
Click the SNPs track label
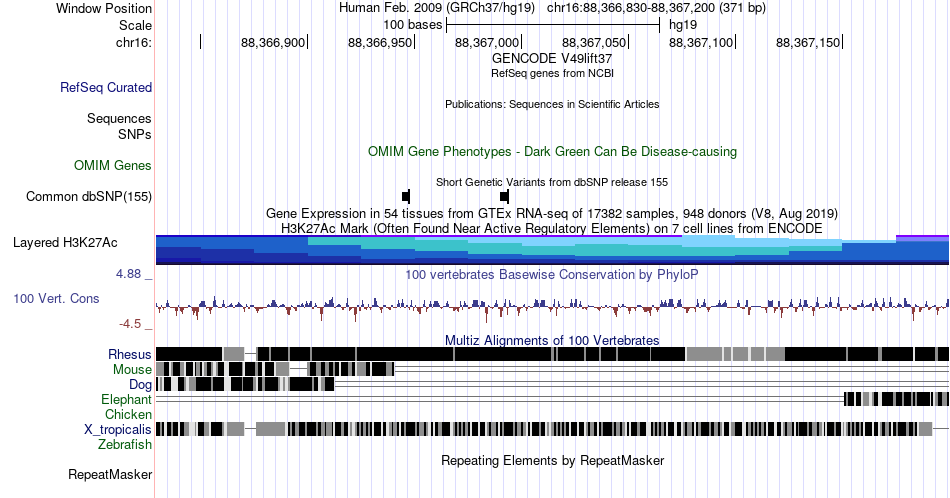click(135, 134)
